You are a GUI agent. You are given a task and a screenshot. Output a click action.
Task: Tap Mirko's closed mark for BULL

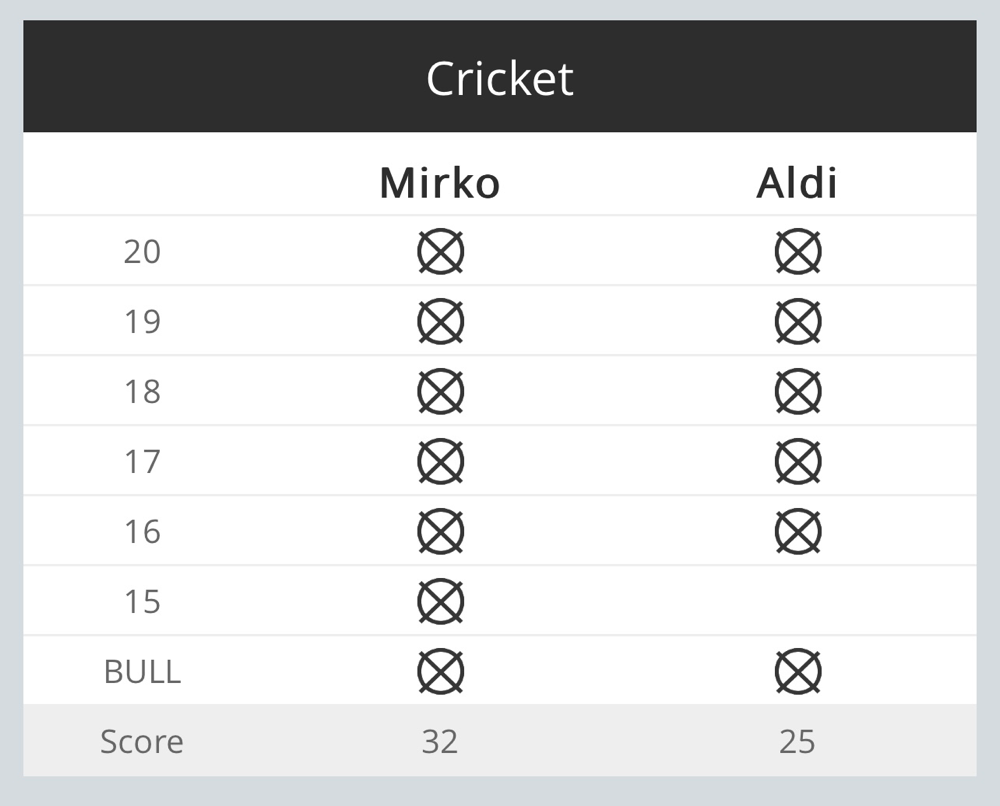point(440,672)
